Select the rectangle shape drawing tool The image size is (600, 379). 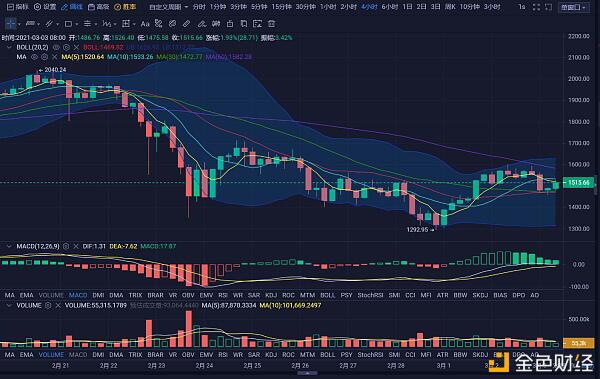tap(68, 24)
